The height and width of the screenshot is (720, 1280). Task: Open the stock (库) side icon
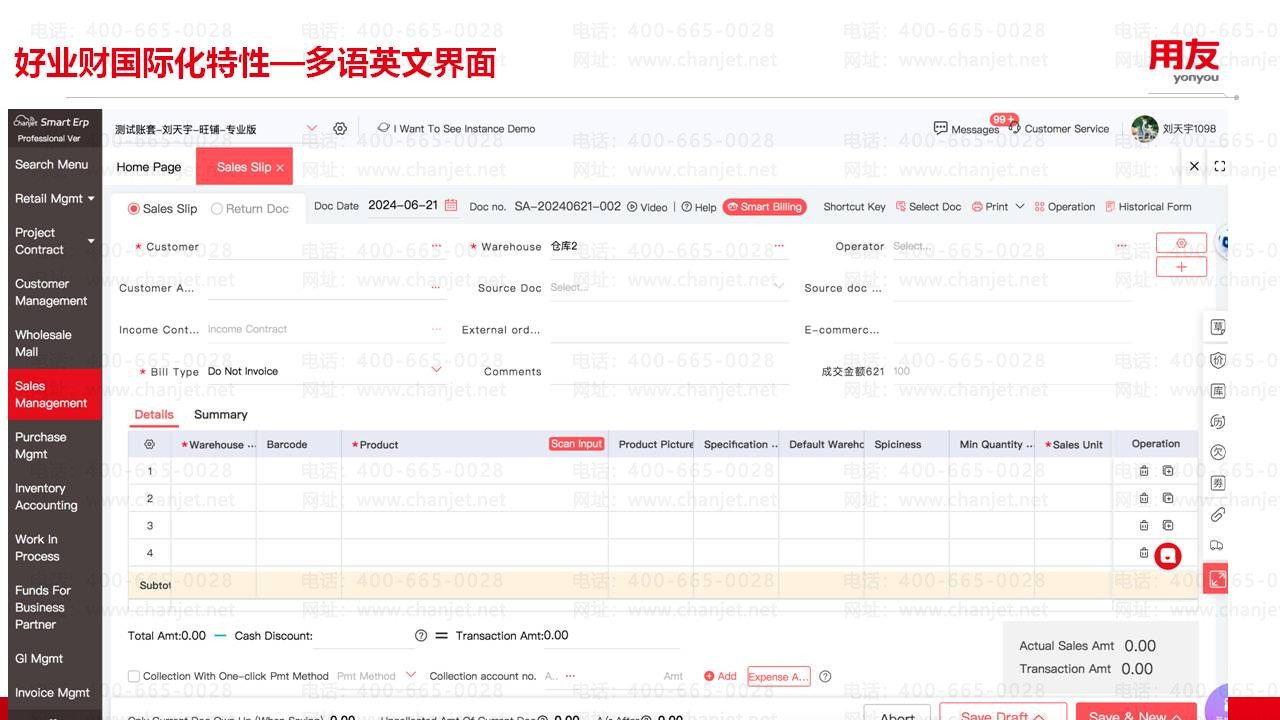[x=1217, y=391]
